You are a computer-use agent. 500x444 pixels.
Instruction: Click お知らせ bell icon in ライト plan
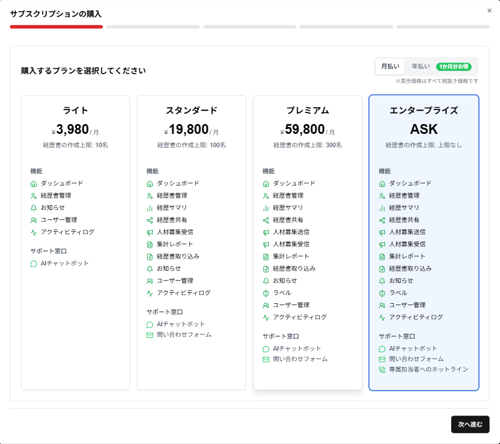(x=33, y=208)
